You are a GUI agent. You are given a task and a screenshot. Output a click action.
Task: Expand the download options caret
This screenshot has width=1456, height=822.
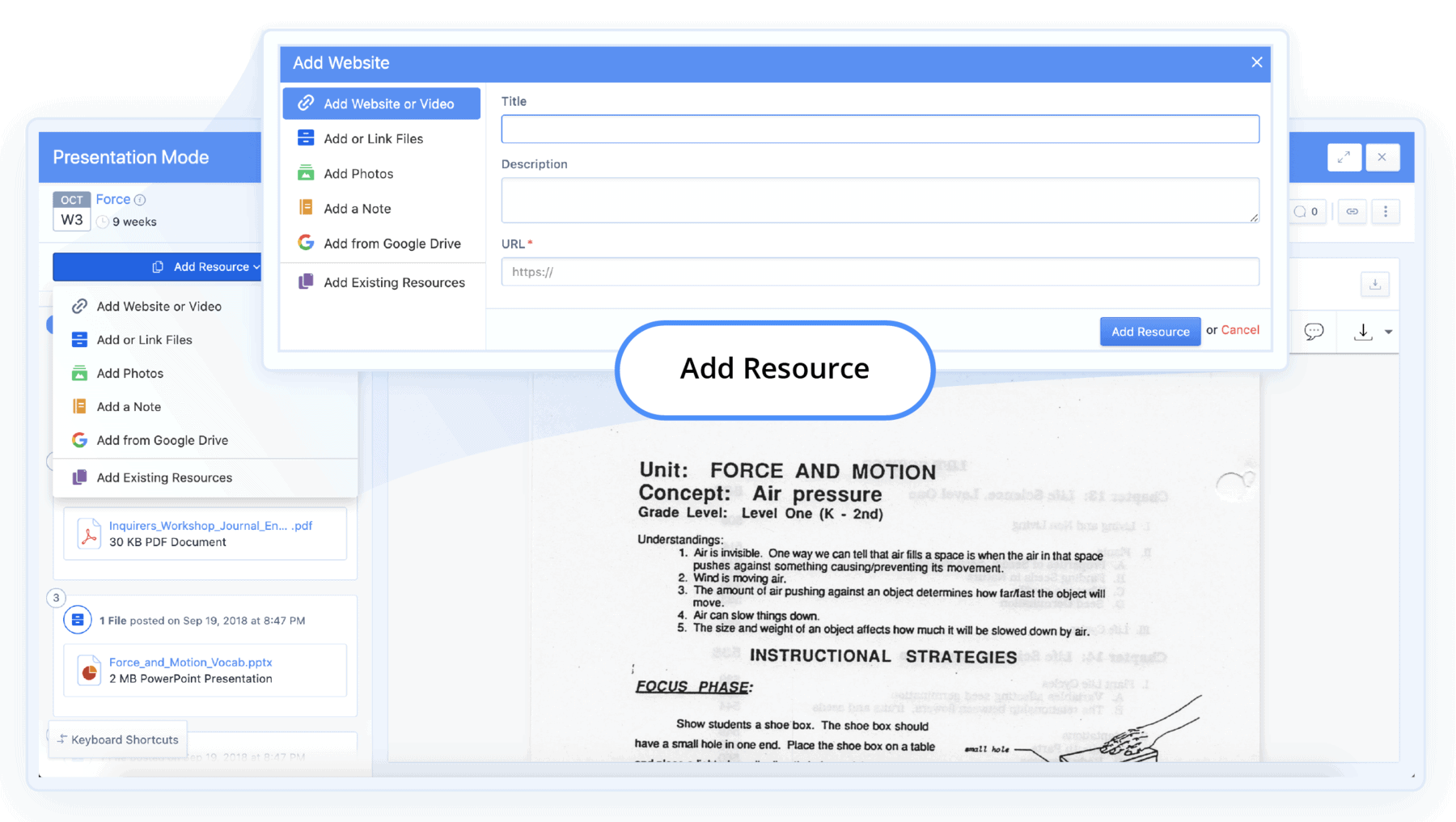click(x=1389, y=332)
